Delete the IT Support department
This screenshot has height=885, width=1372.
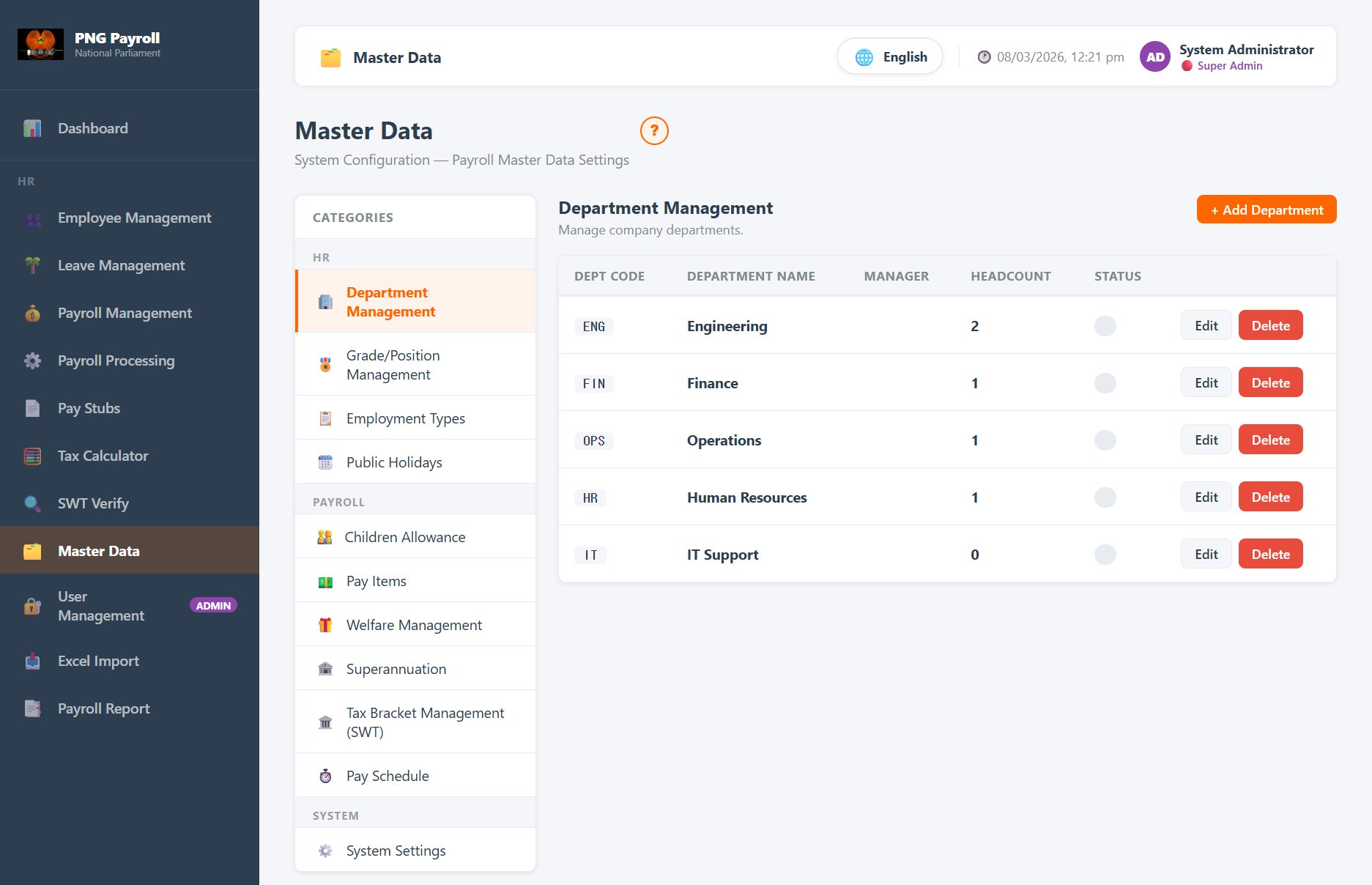click(x=1270, y=554)
